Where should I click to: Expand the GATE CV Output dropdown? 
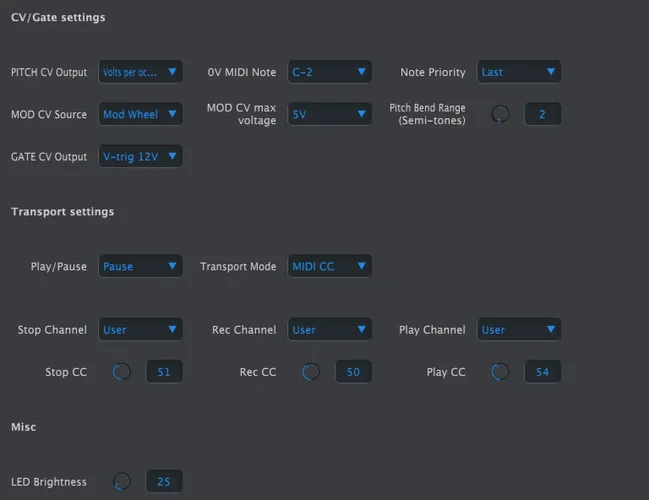(141, 156)
